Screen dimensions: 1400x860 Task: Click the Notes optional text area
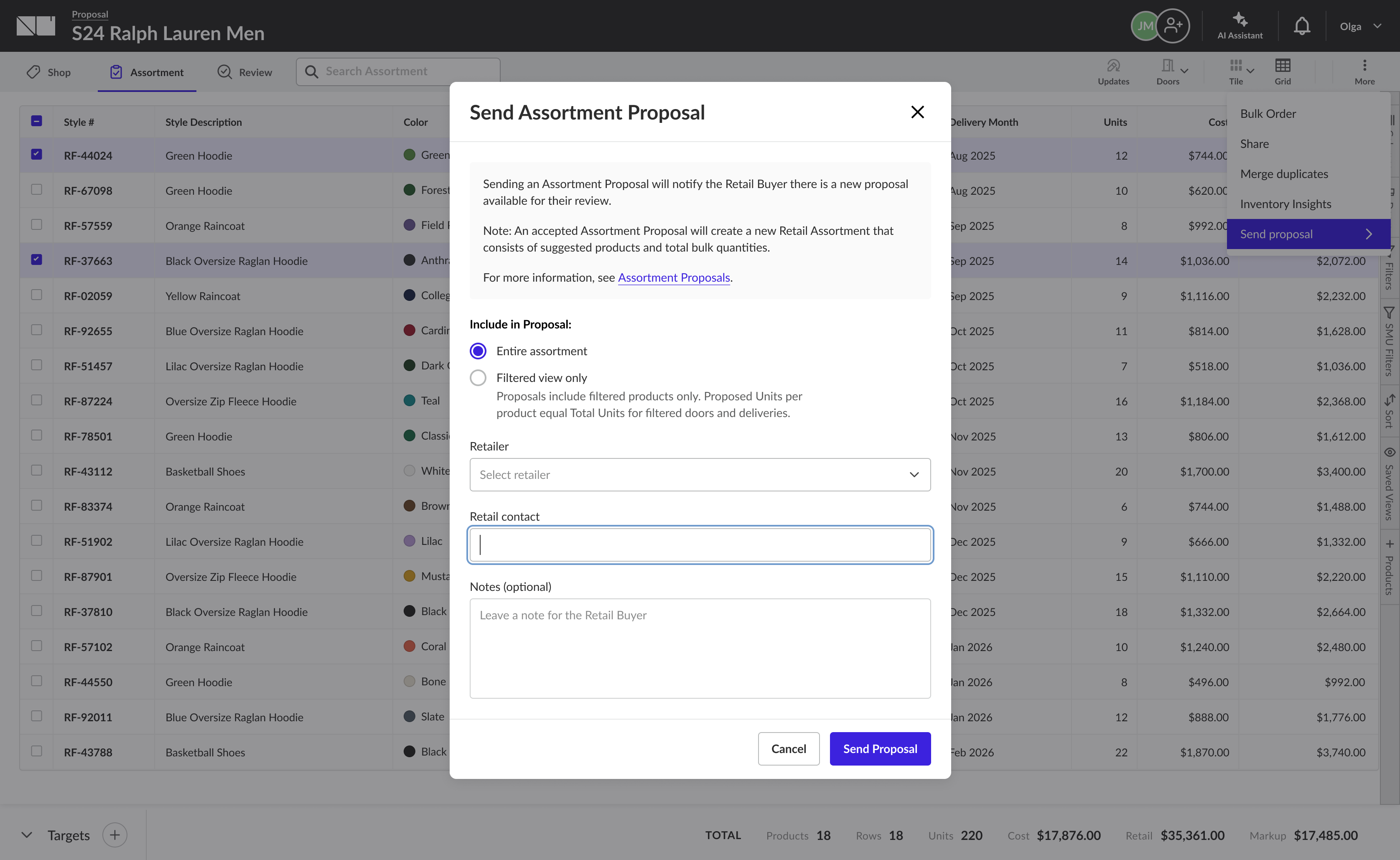click(x=700, y=648)
